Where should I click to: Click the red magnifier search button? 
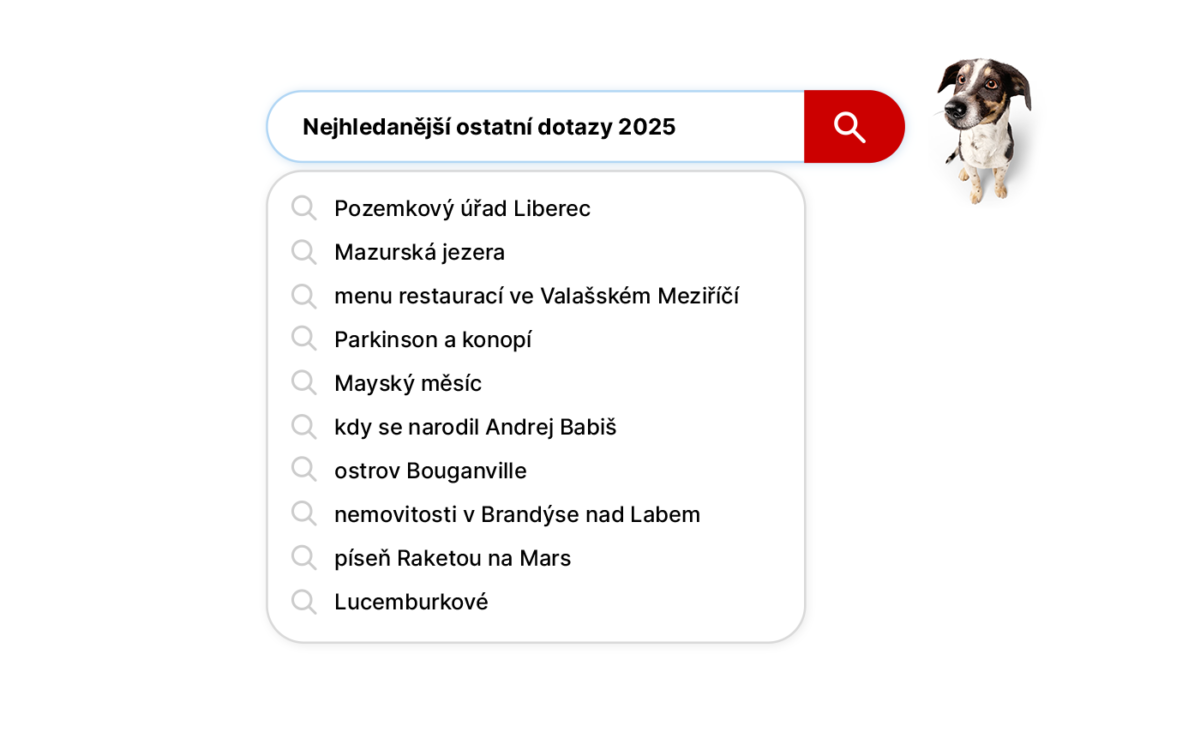(851, 126)
